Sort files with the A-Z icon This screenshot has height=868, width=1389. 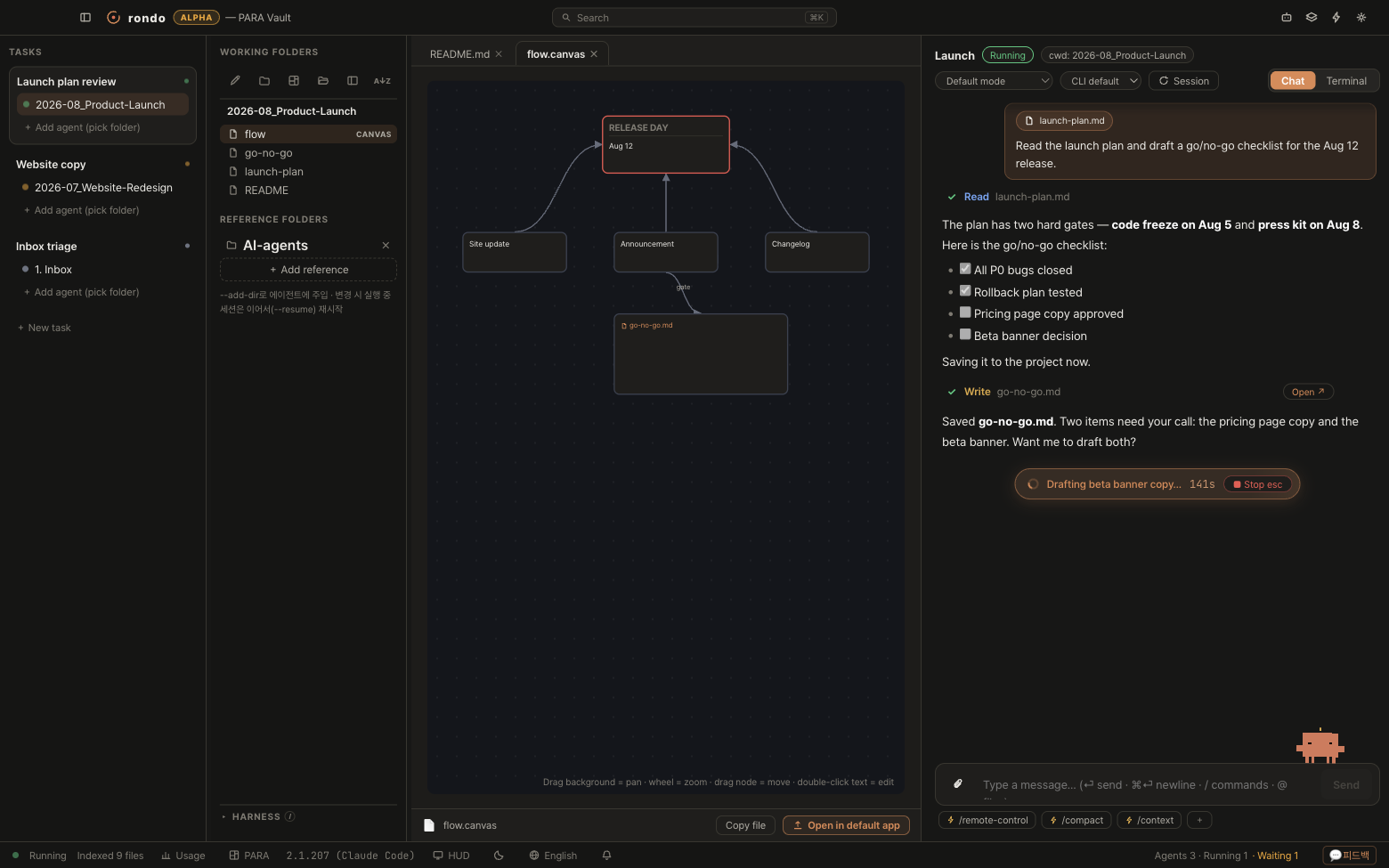point(382,80)
